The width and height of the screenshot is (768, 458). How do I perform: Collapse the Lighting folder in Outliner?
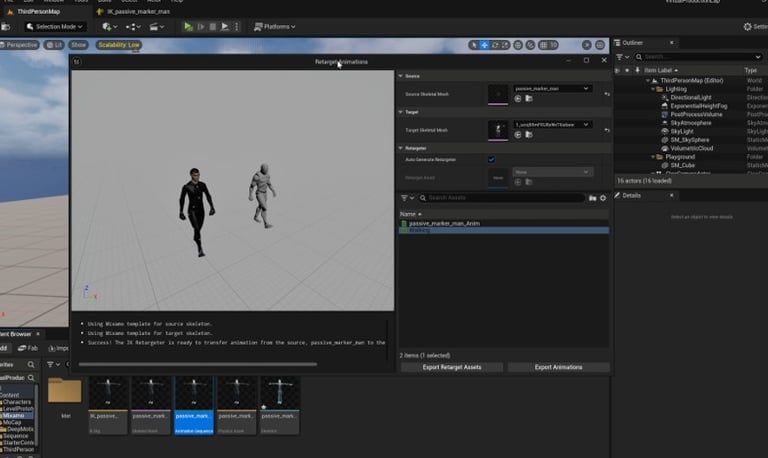tap(653, 89)
